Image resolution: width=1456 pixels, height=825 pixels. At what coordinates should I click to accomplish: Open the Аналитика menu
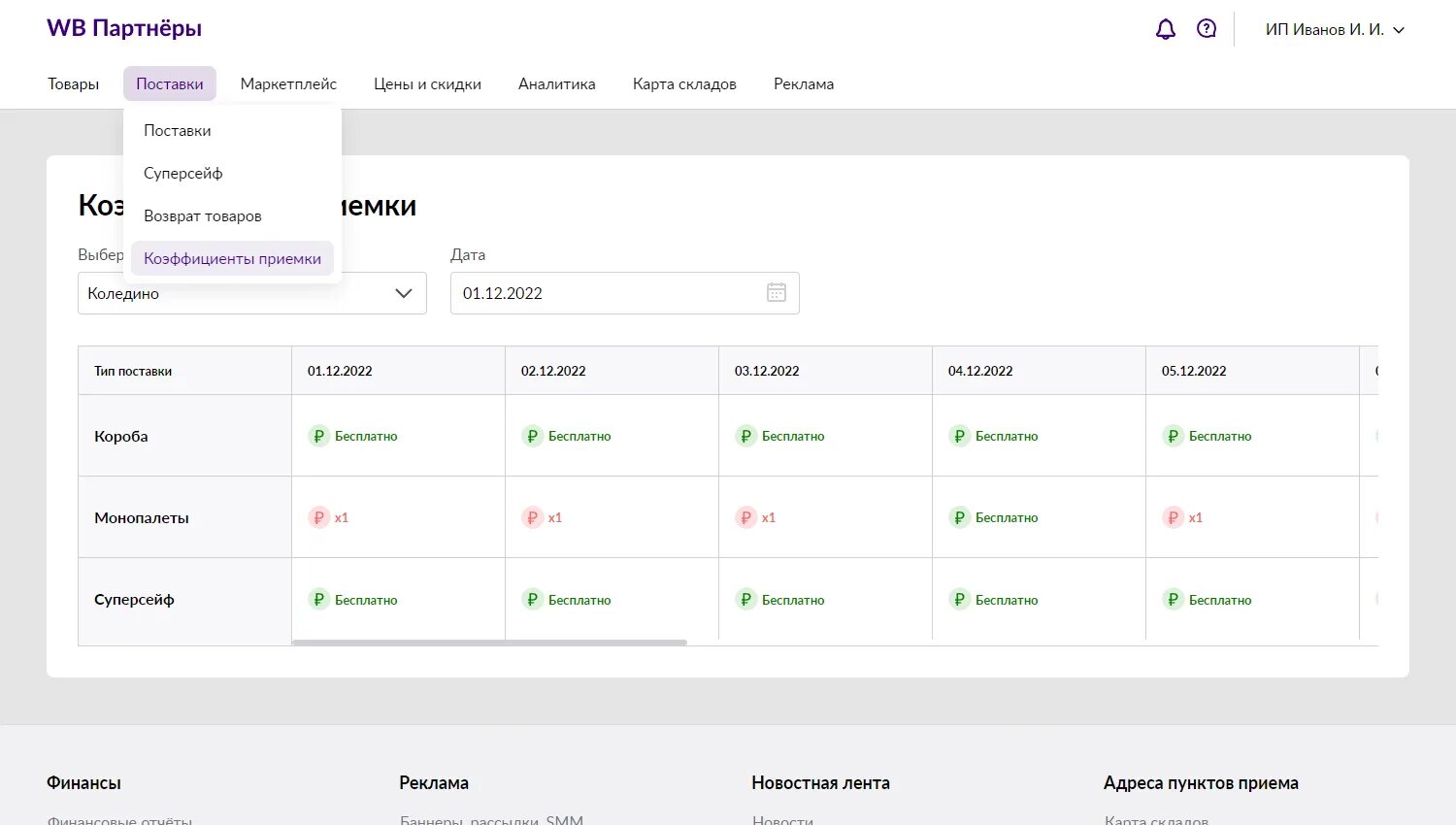point(557,83)
